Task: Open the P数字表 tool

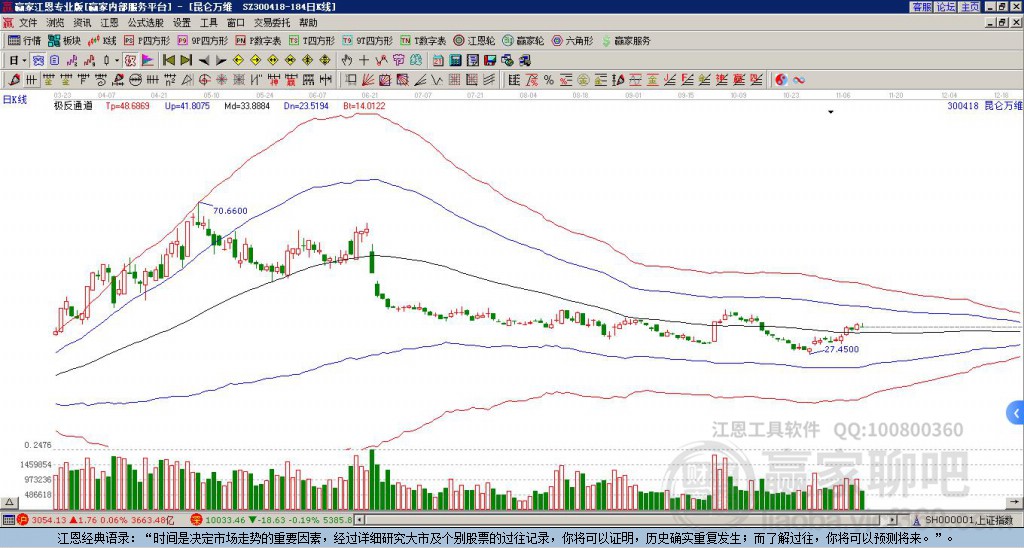Action: (x=259, y=40)
